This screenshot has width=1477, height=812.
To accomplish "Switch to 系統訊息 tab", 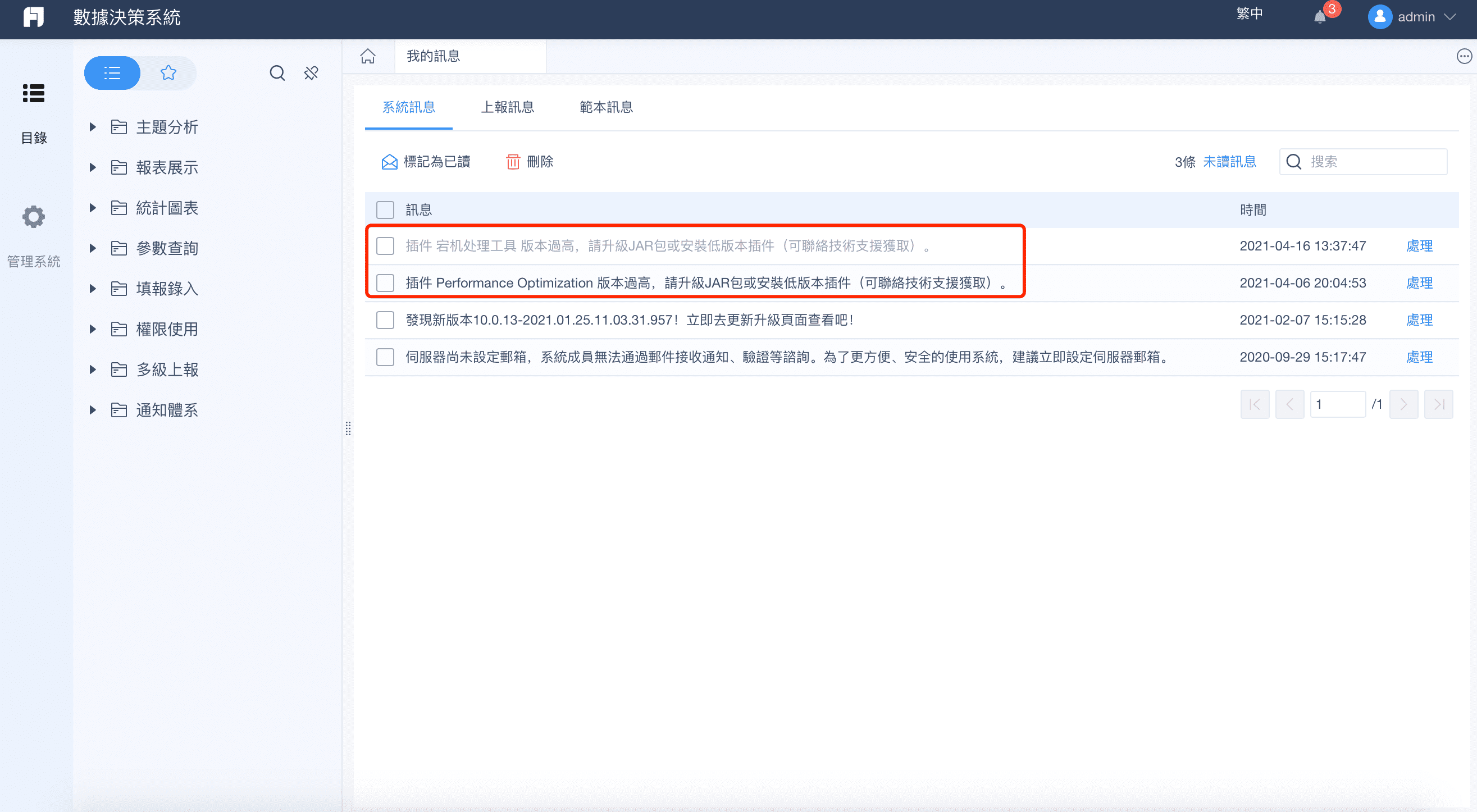I will [408, 107].
